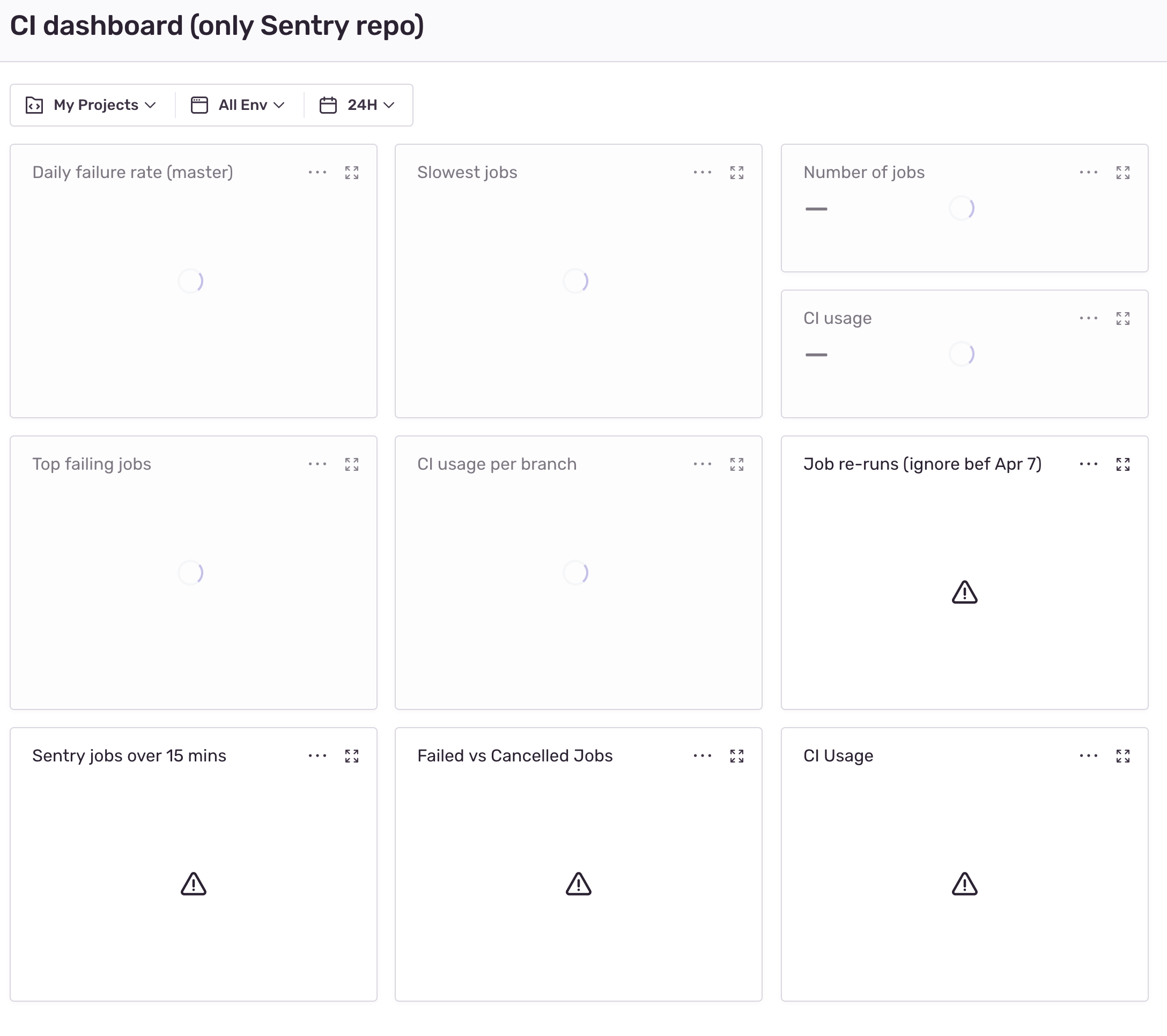Click the Failed vs Cancelled Jobs title

[x=515, y=756]
